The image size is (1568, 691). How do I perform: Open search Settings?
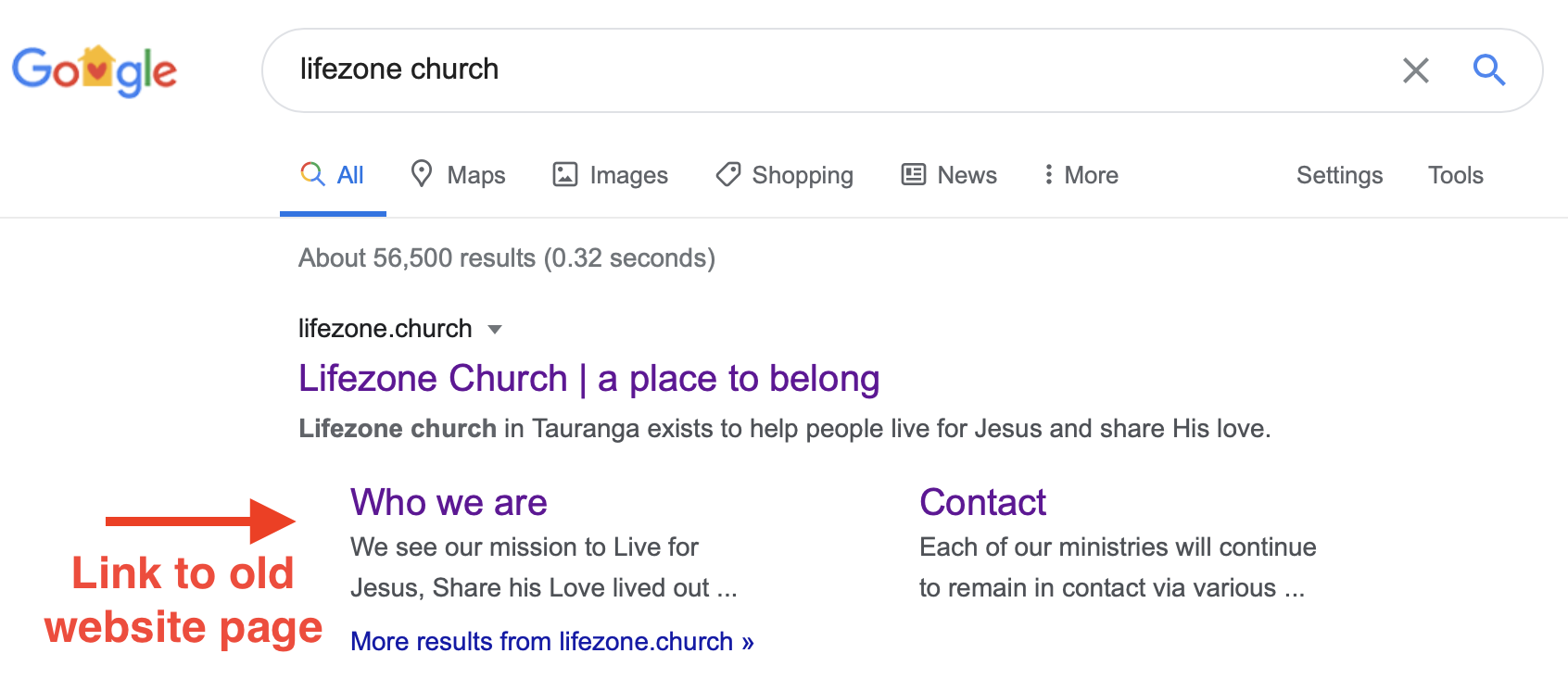[x=1339, y=175]
